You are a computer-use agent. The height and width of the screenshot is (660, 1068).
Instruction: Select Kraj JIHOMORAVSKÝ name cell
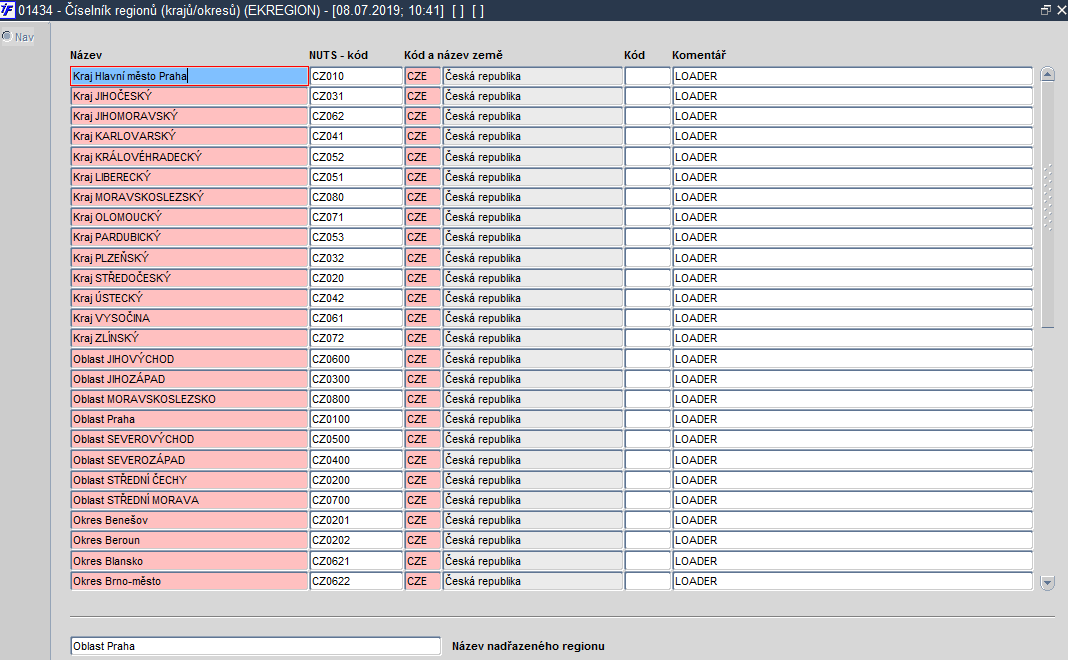pos(189,116)
